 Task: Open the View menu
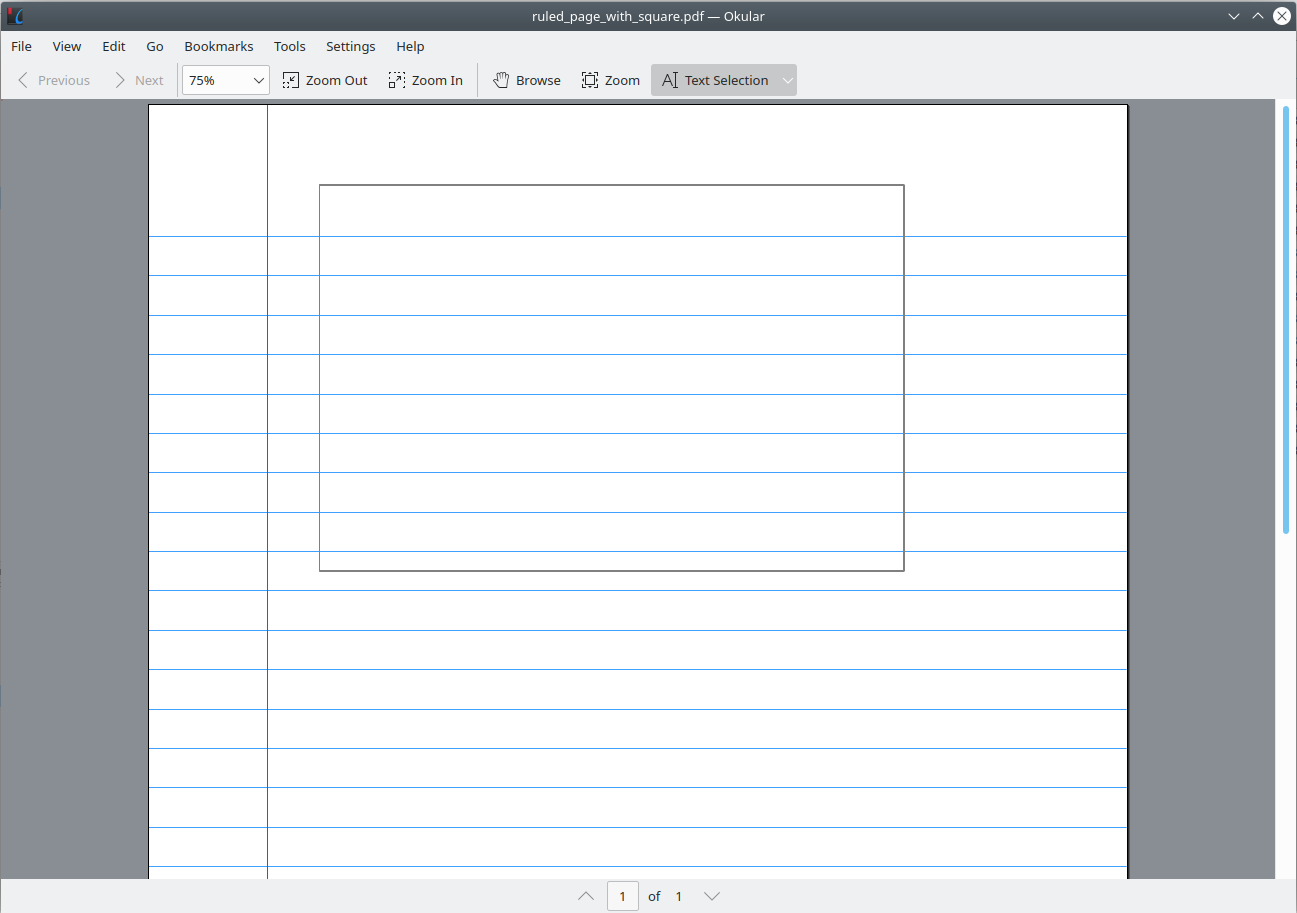click(x=67, y=46)
